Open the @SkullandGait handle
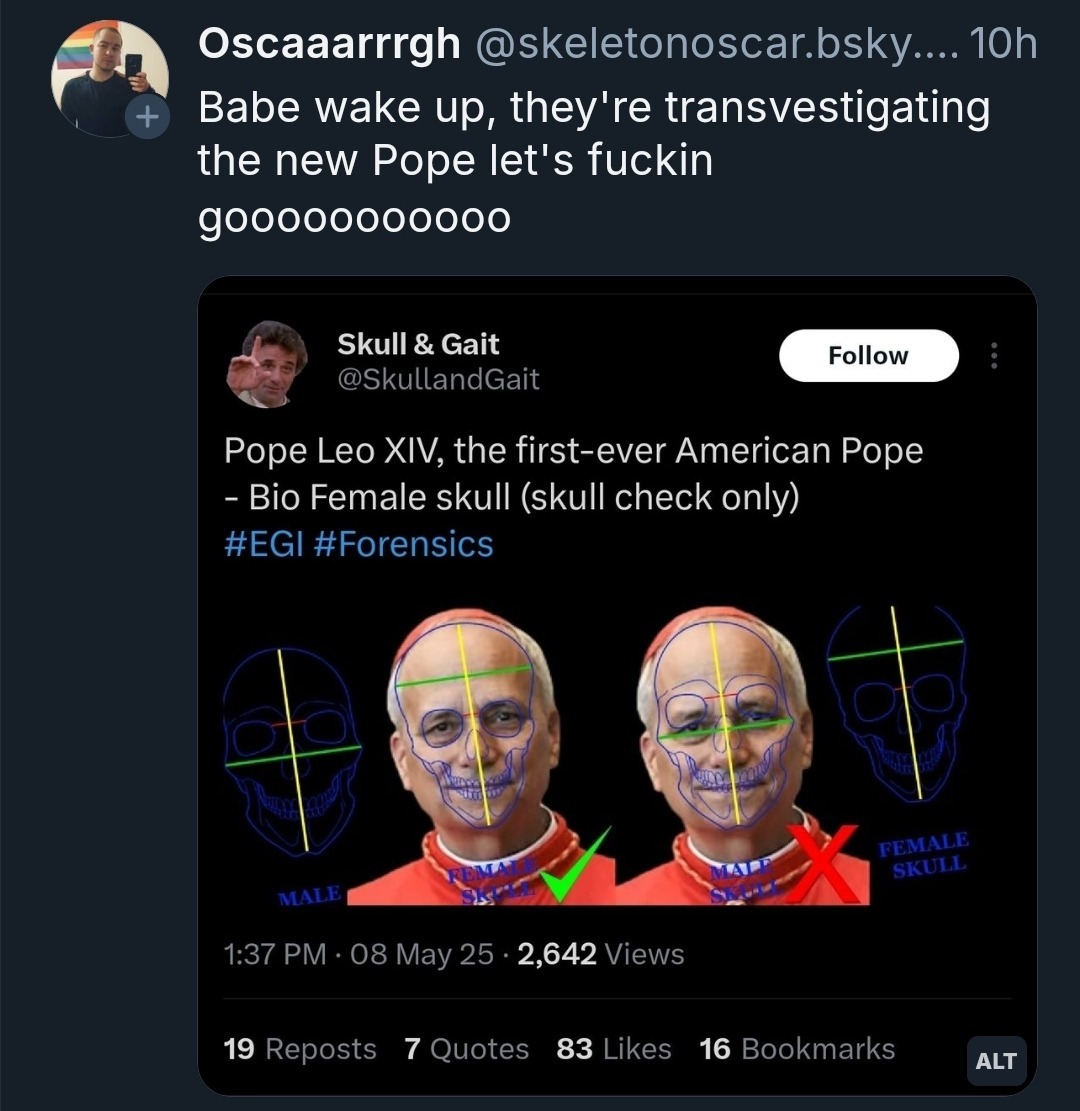The image size is (1080, 1111). click(x=438, y=379)
